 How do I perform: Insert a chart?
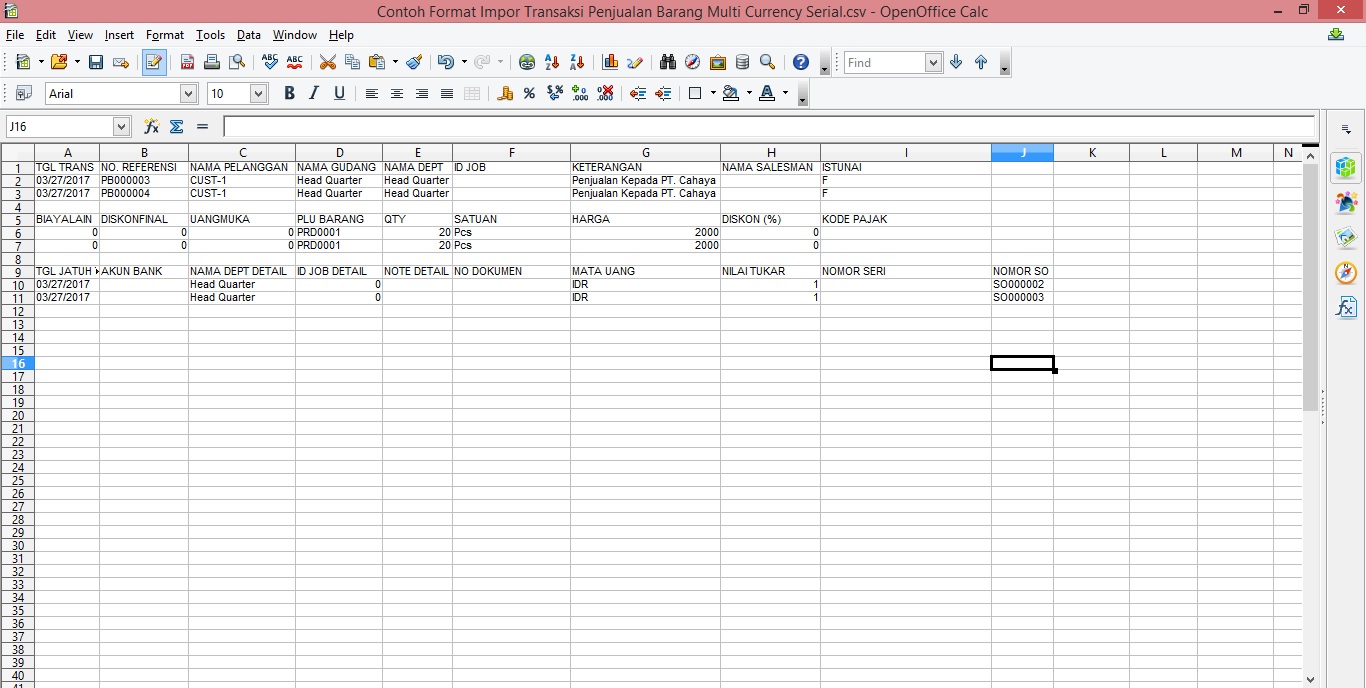pos(610,62)
